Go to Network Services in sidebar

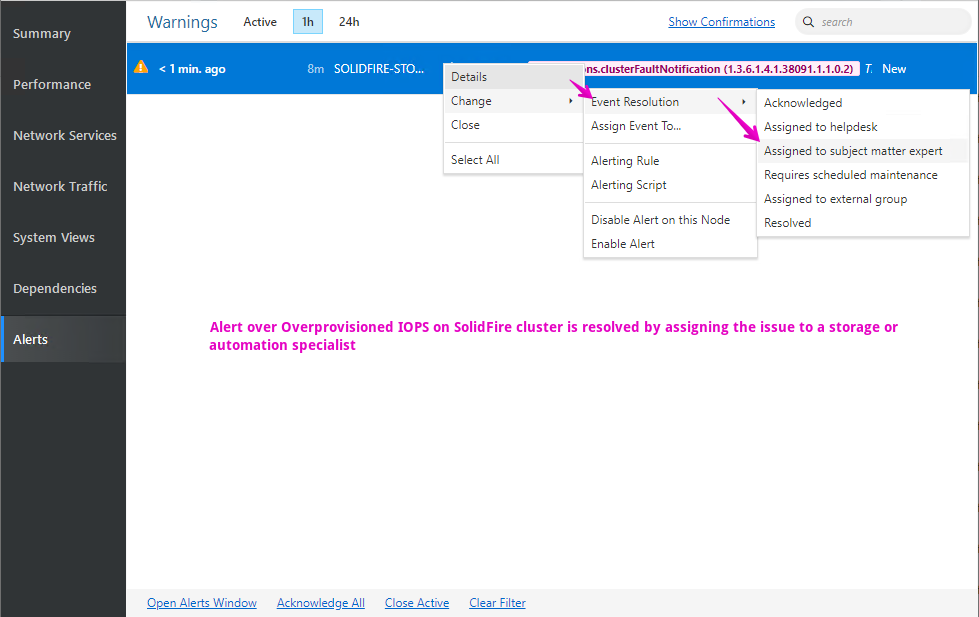coord(63,136)
